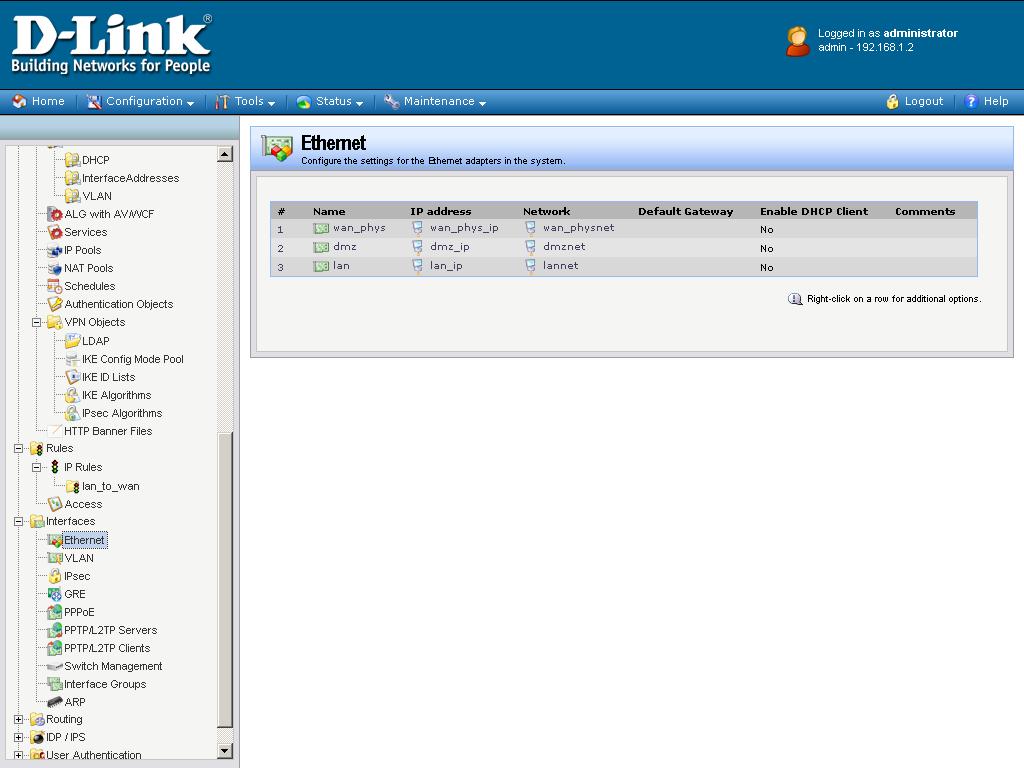Click the wan_phys adapter icon in table
This screenshot has height=768, width=1024.
[x=321, y=228]
